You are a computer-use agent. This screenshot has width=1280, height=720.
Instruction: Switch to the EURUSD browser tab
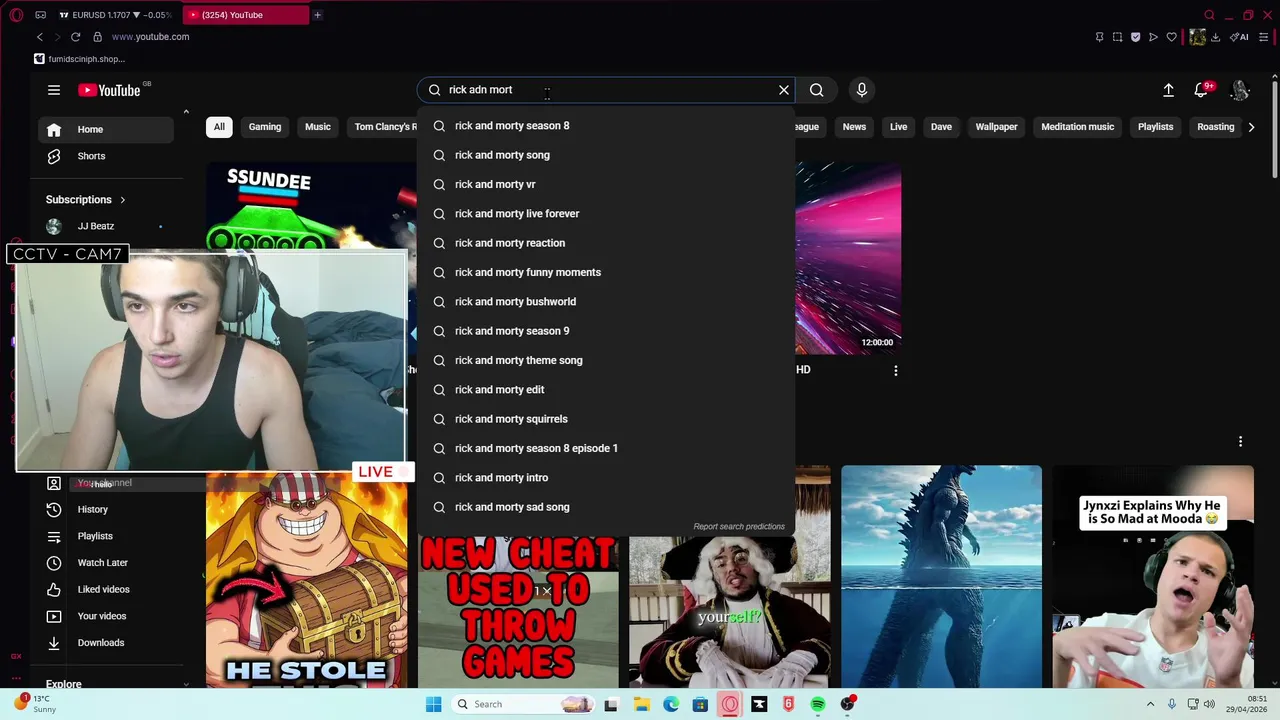tap(115, 15)
